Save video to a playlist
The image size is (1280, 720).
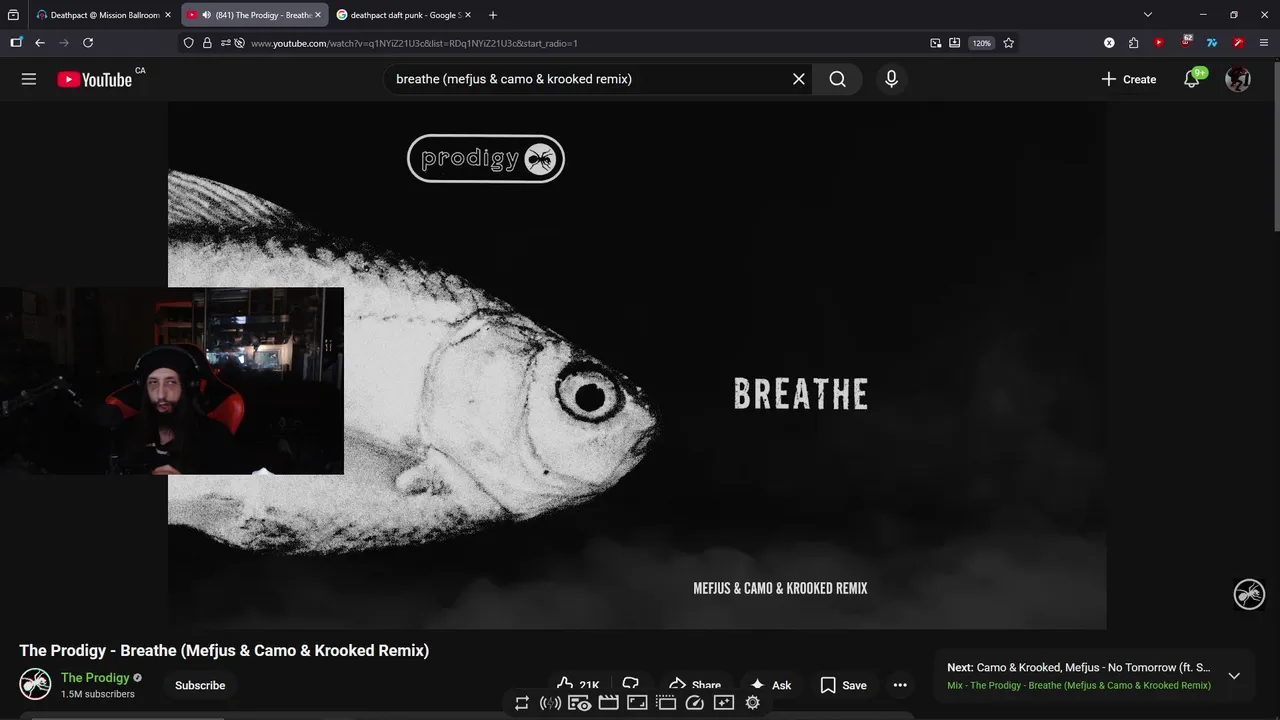tap(843, 685)
